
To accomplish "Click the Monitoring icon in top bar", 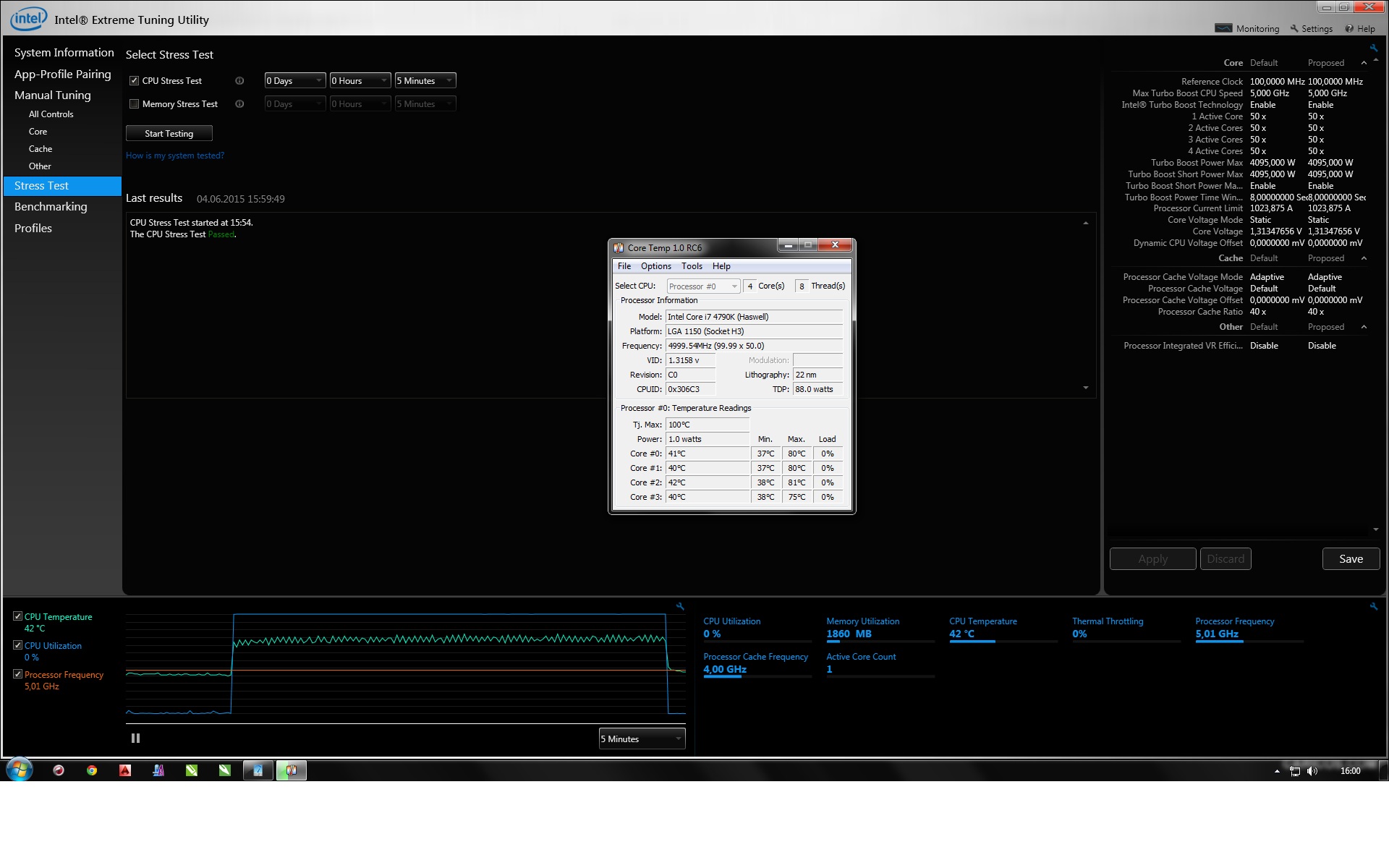I will pyautogui.click(x=1223, y=28).
